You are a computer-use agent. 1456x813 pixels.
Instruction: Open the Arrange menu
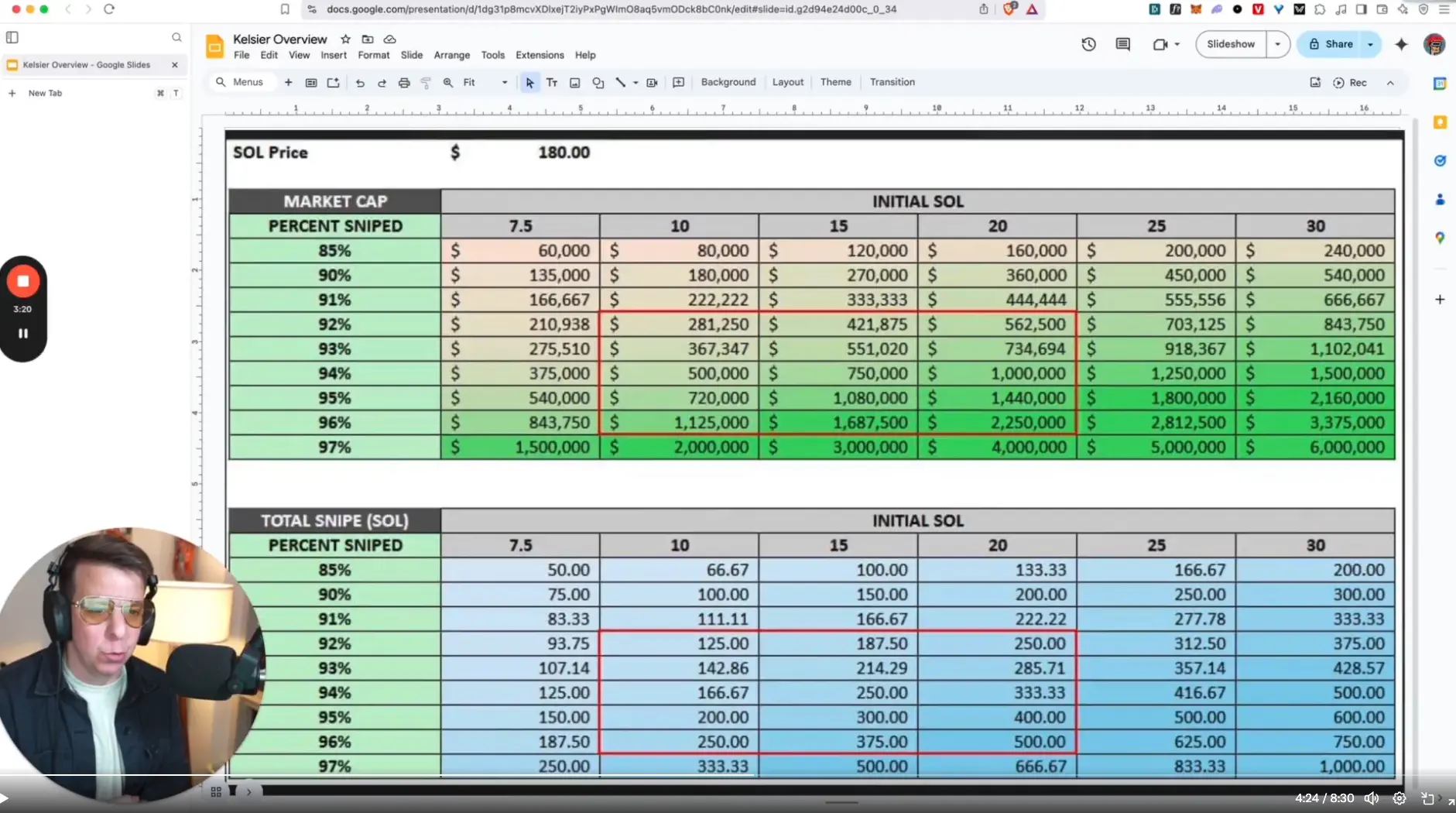pos(451,55)
